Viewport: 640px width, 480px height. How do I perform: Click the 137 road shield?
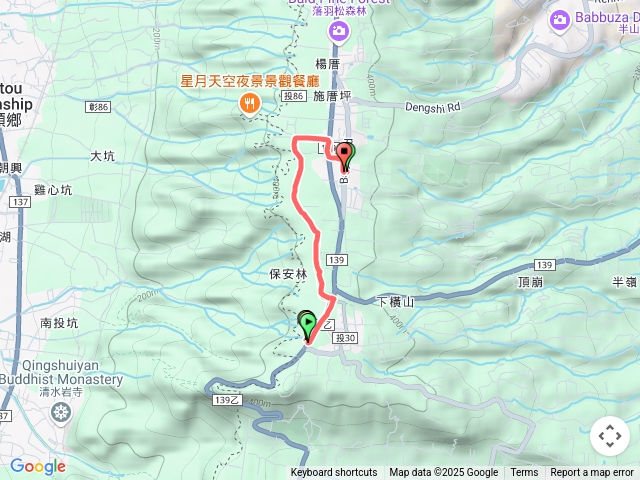tap(20, 202)
